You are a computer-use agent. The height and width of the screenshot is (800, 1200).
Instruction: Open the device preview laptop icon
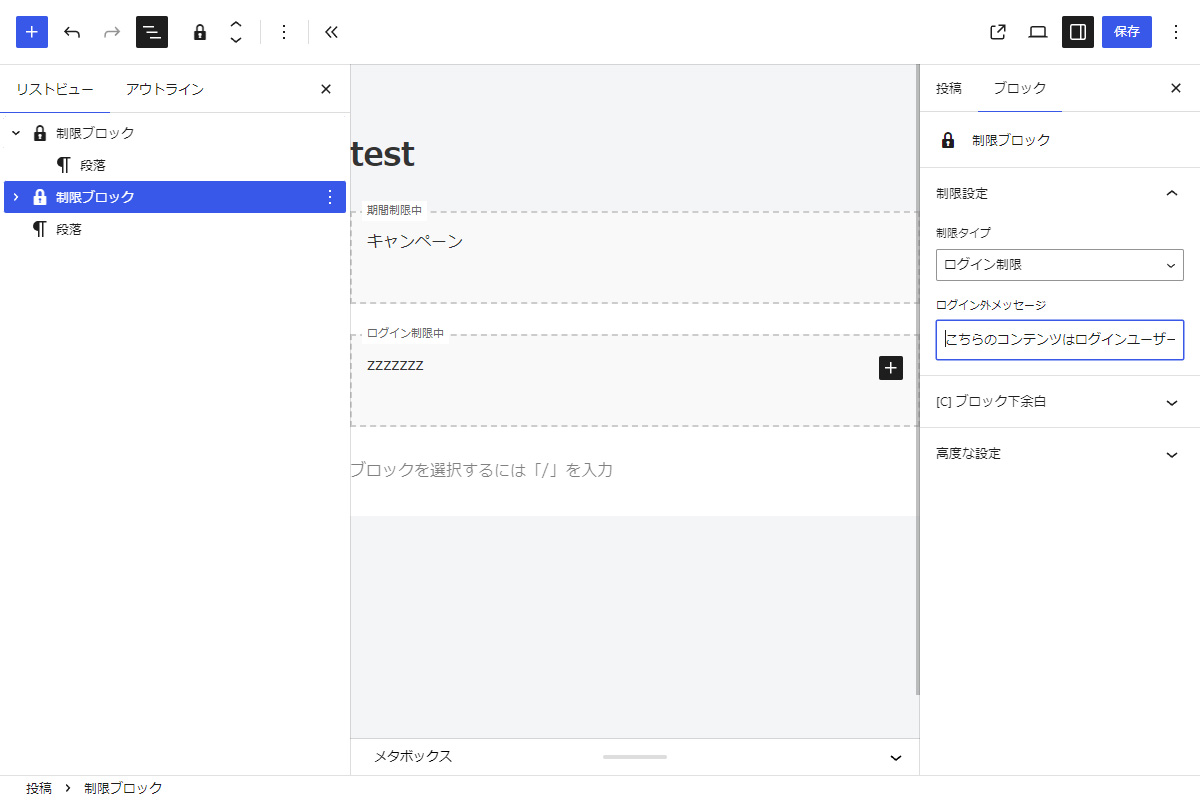coord(1038,32)
